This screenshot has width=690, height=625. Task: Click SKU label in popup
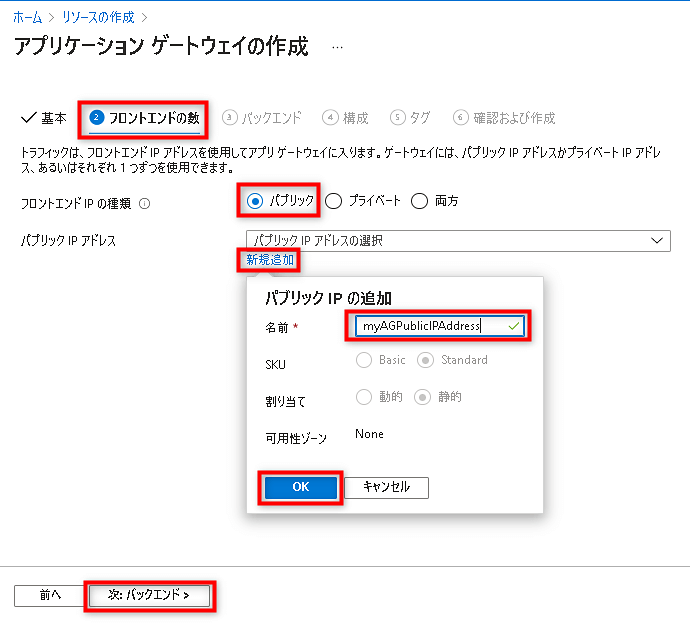(275, 364)
